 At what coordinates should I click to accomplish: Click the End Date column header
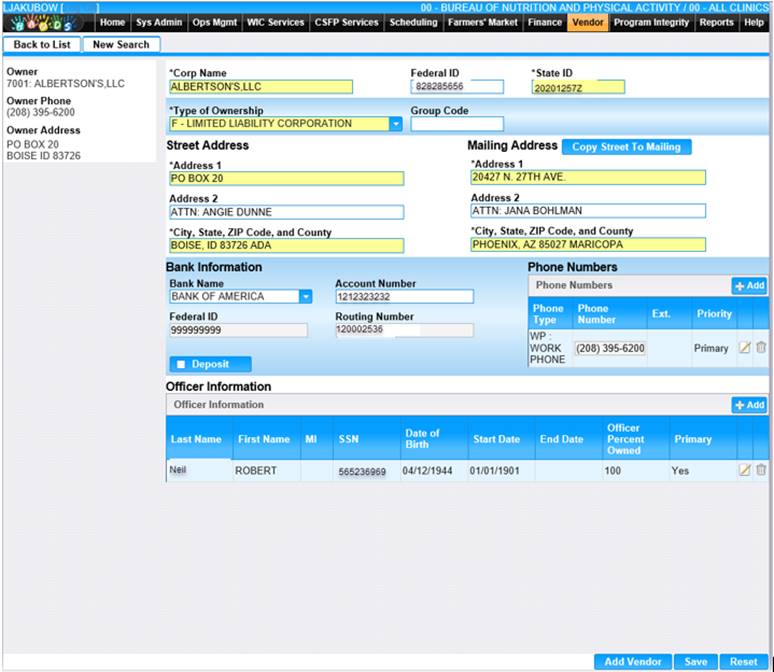568,438
